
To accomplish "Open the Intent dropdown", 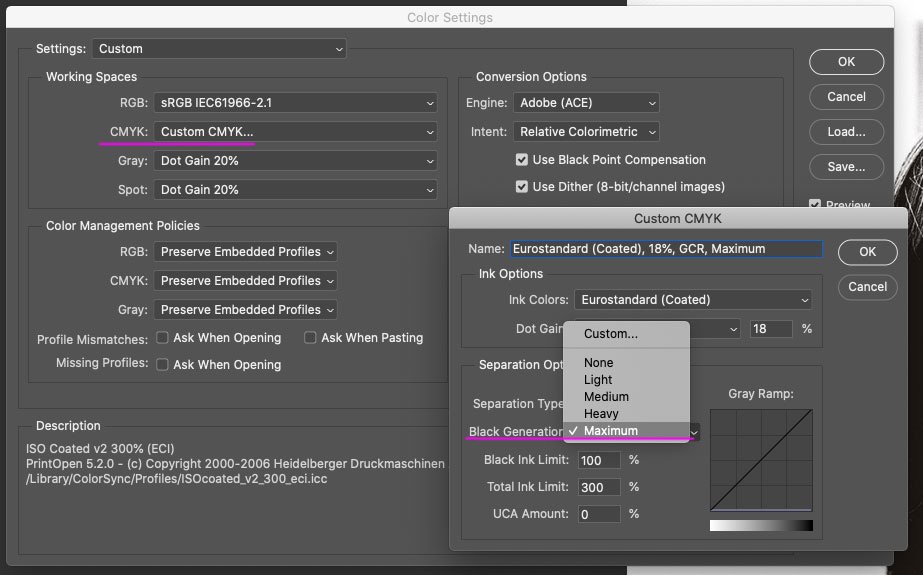I will point(588,132).
